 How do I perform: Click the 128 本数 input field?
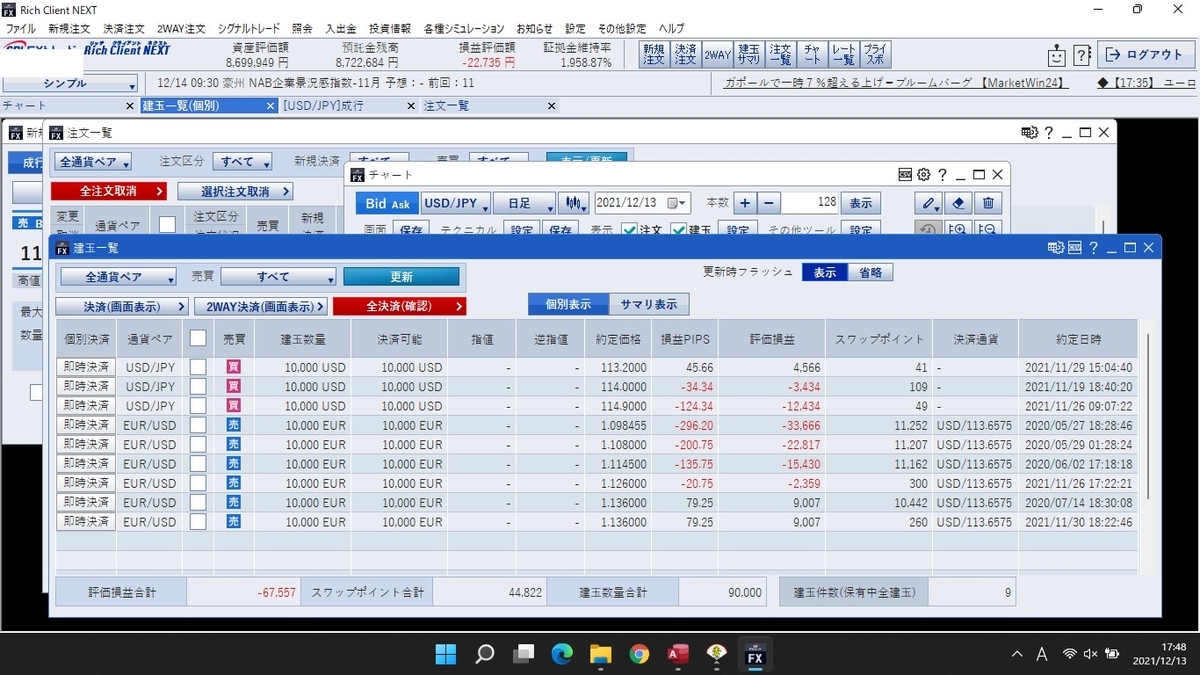click(811, 203)
